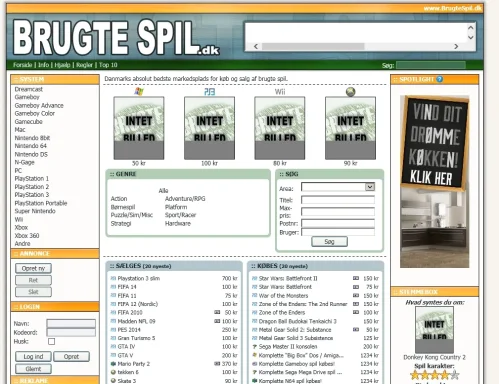This screenshot has height=384, width=499.
Task: Select Nintendo 64 in the System list
Action: [31, 146]
